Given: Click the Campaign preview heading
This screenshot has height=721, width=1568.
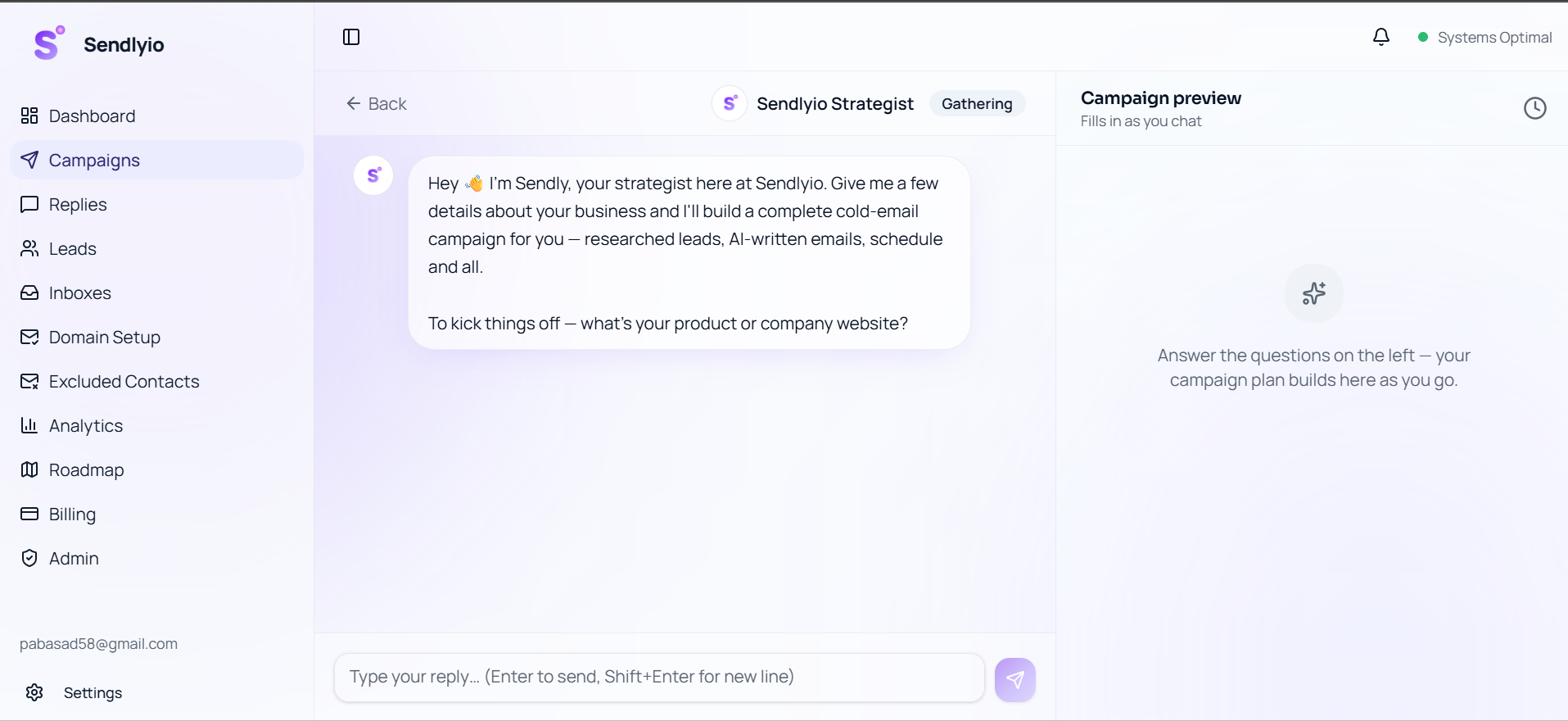Looking at the screenshot, I should click(x=1161, y=97).
